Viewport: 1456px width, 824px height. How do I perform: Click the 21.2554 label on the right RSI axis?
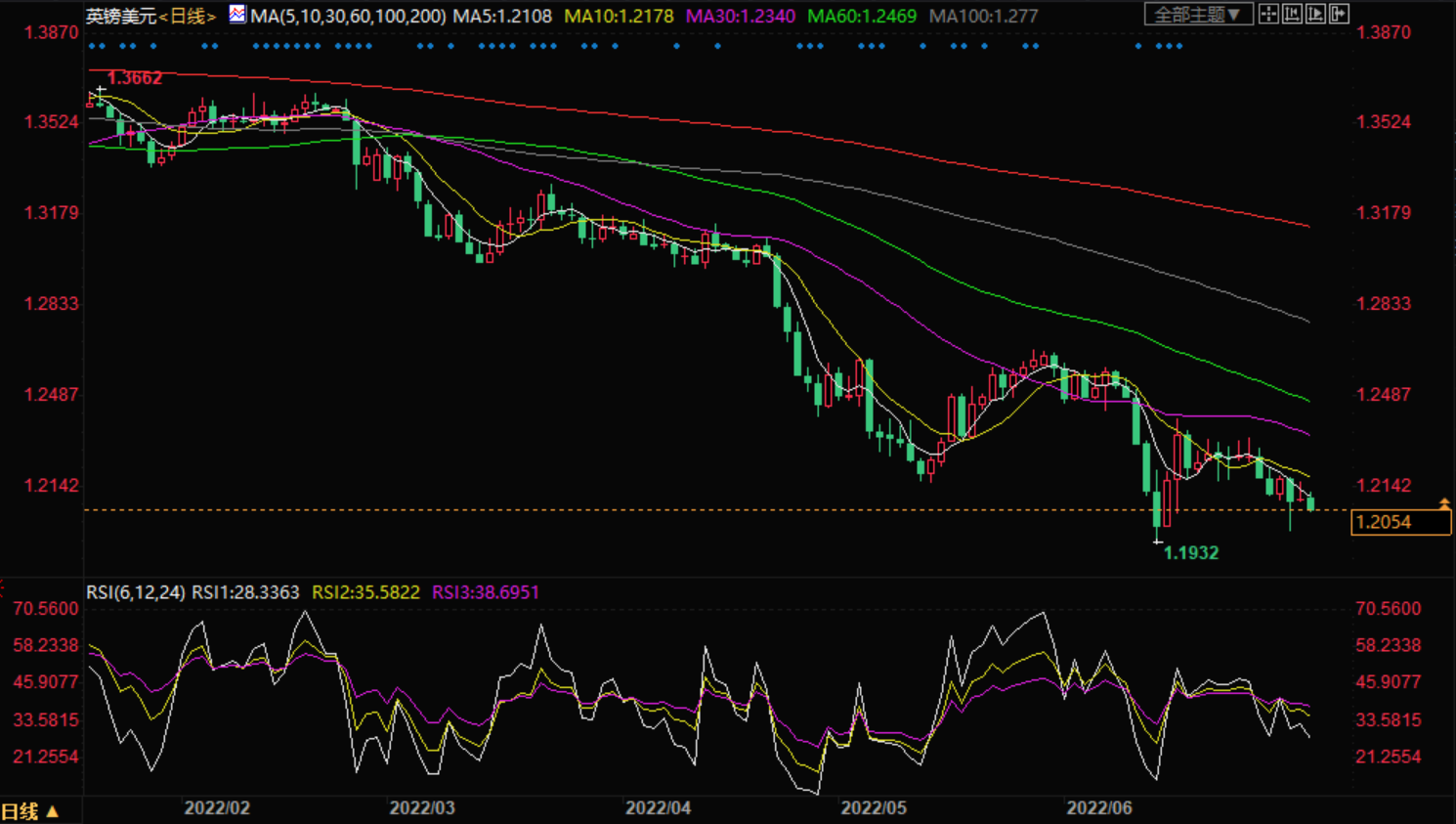[x=1389, y=758]
